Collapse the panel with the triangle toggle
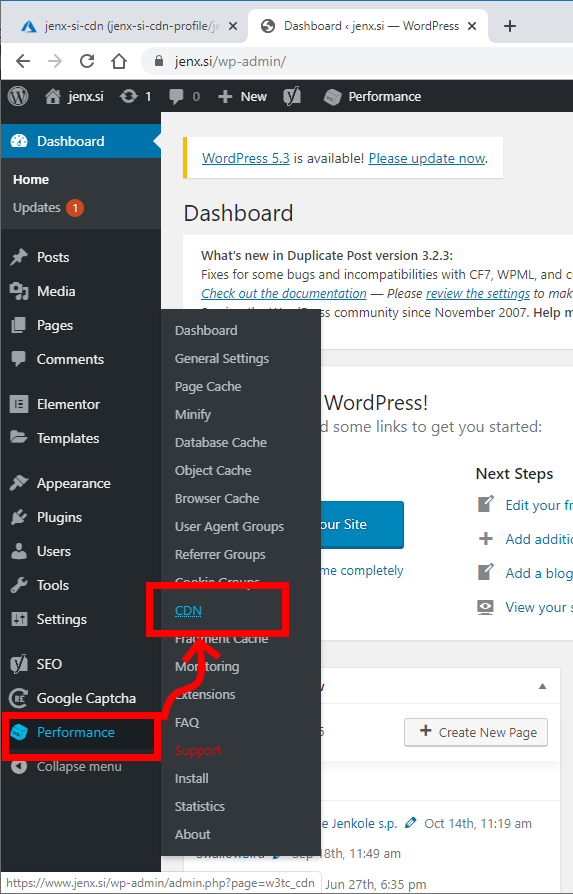 pyautogui.click(x=542, y=686)
